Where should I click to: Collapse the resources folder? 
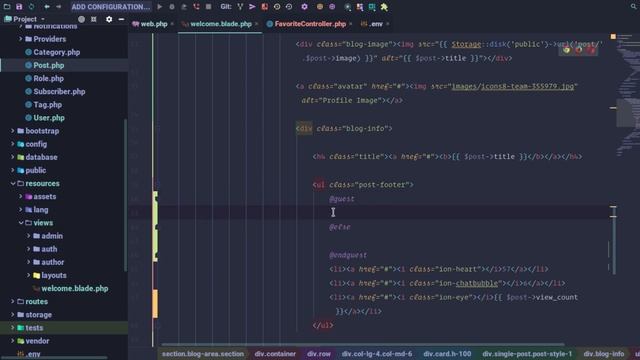(12, 183)
